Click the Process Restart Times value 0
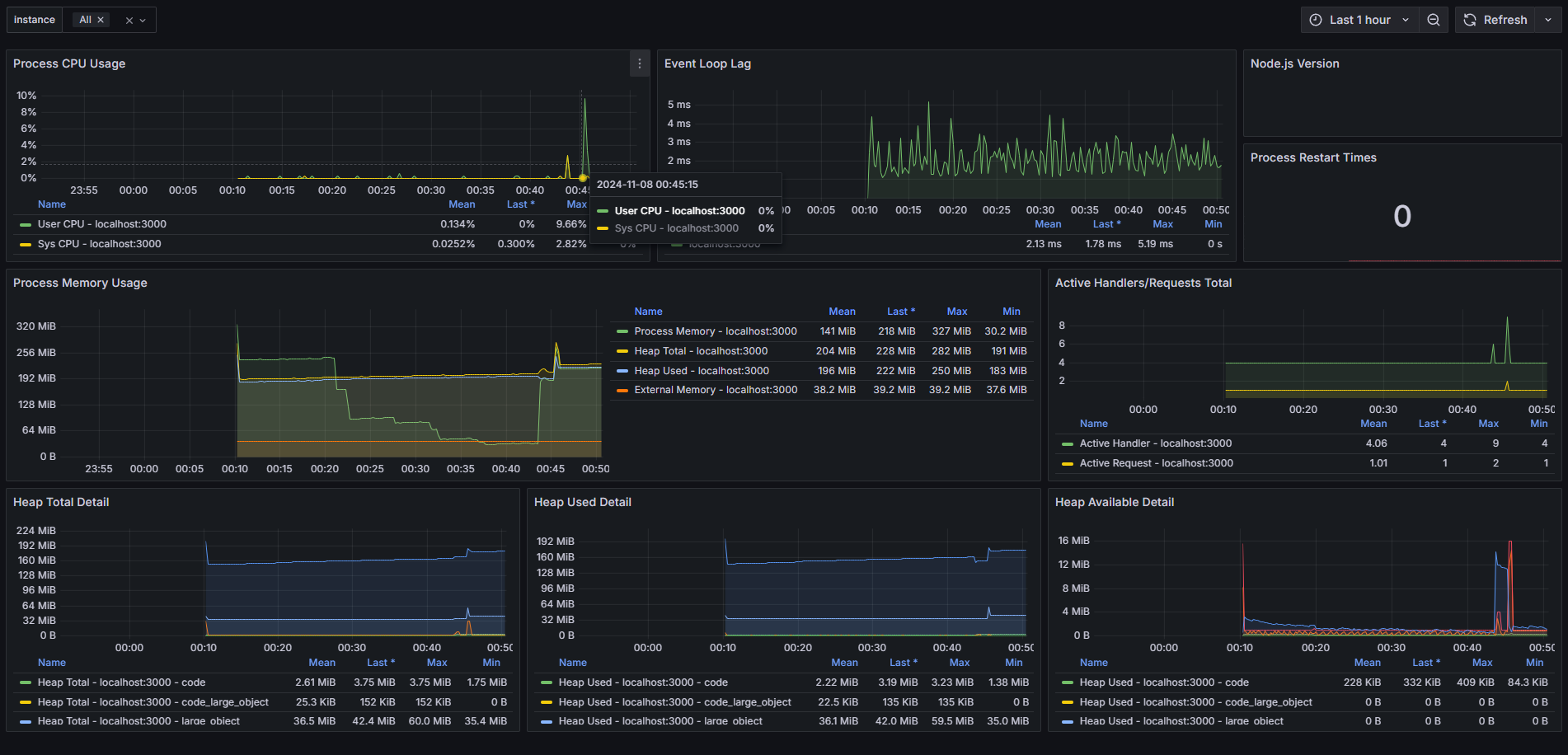The width and height of the screenshot is (1568, 755). click(x=1401, y=216)
